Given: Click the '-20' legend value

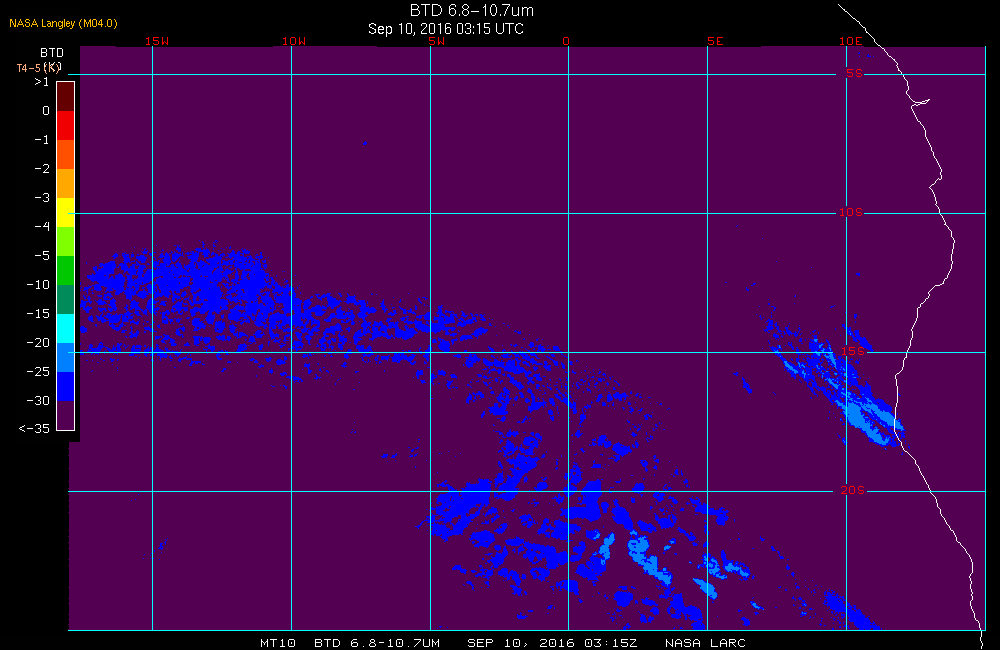Looking at the screenshot, I should (x=38, y=343).
